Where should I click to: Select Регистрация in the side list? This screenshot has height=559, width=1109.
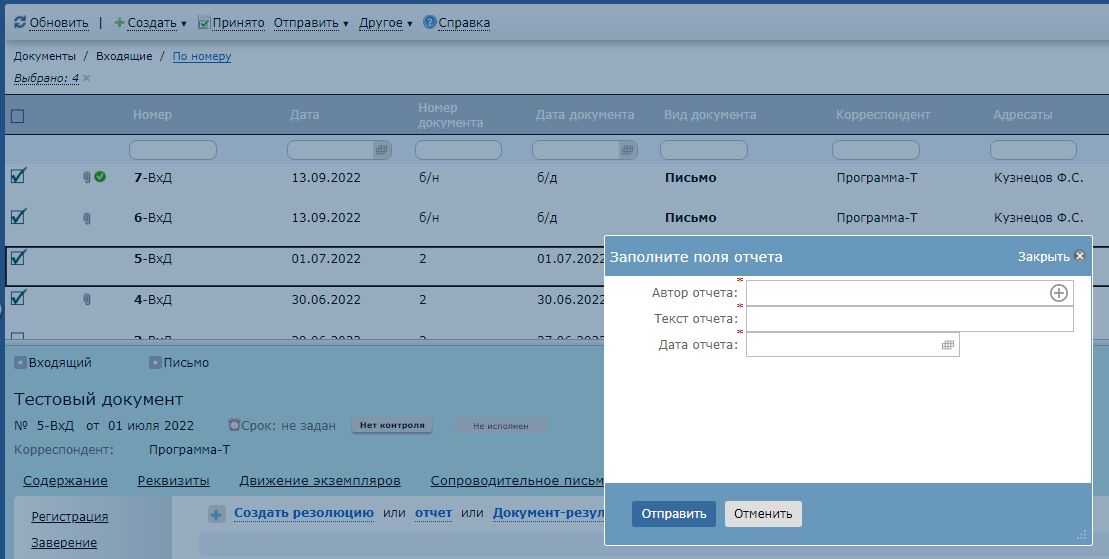pos(69,517)
